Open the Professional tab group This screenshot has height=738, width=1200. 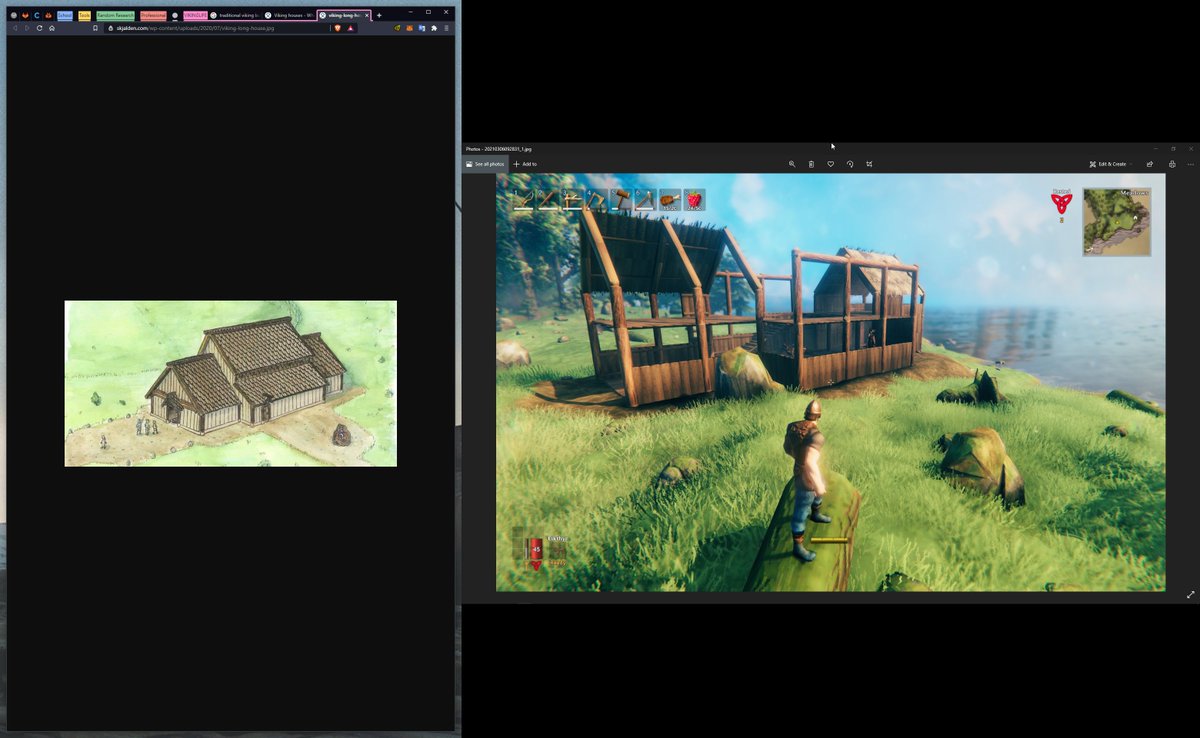[153, 15]
